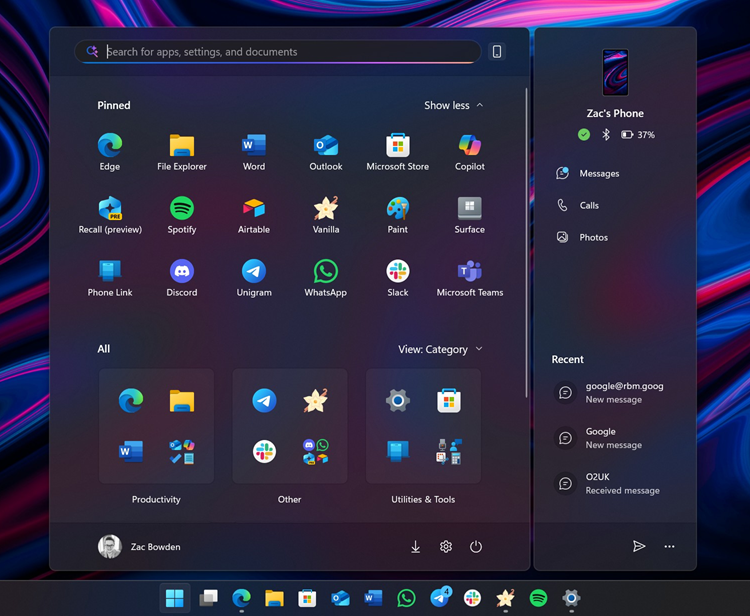
Task: Launch Word from Pinned section
Action: (x=254, y=152)
